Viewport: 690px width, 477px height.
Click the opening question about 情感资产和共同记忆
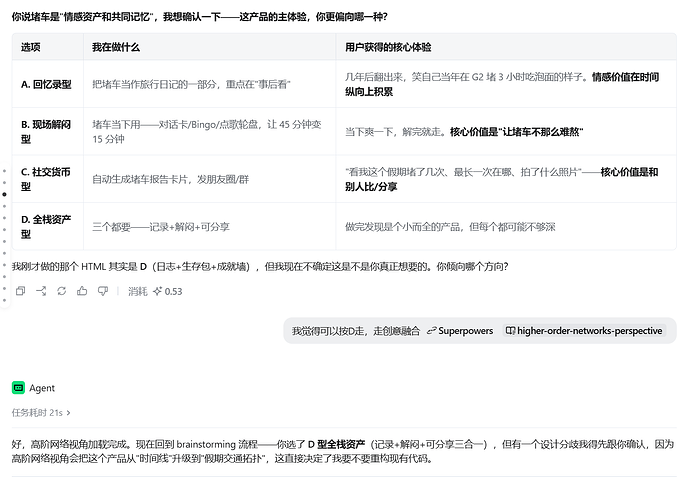click(x=199, y=17)
